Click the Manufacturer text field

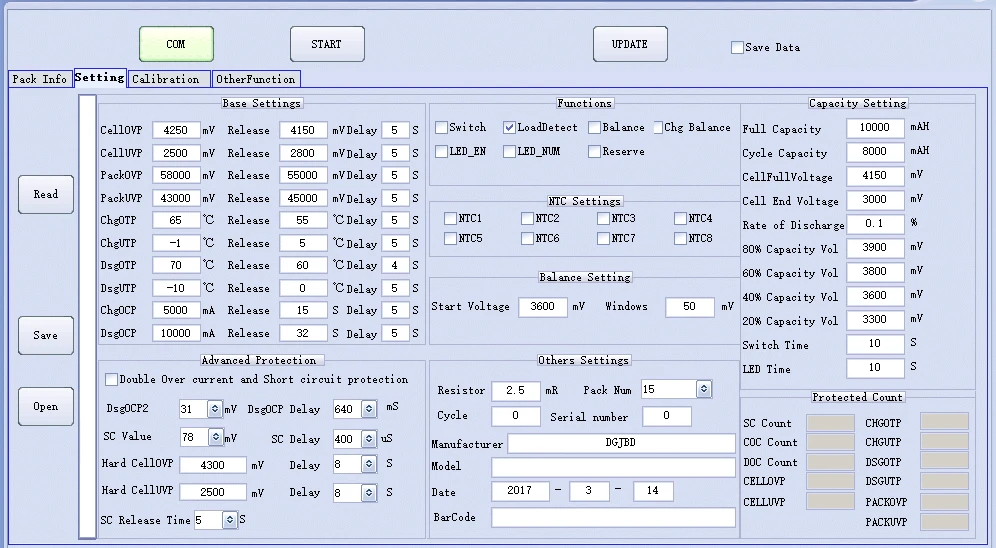pos(621,444)
